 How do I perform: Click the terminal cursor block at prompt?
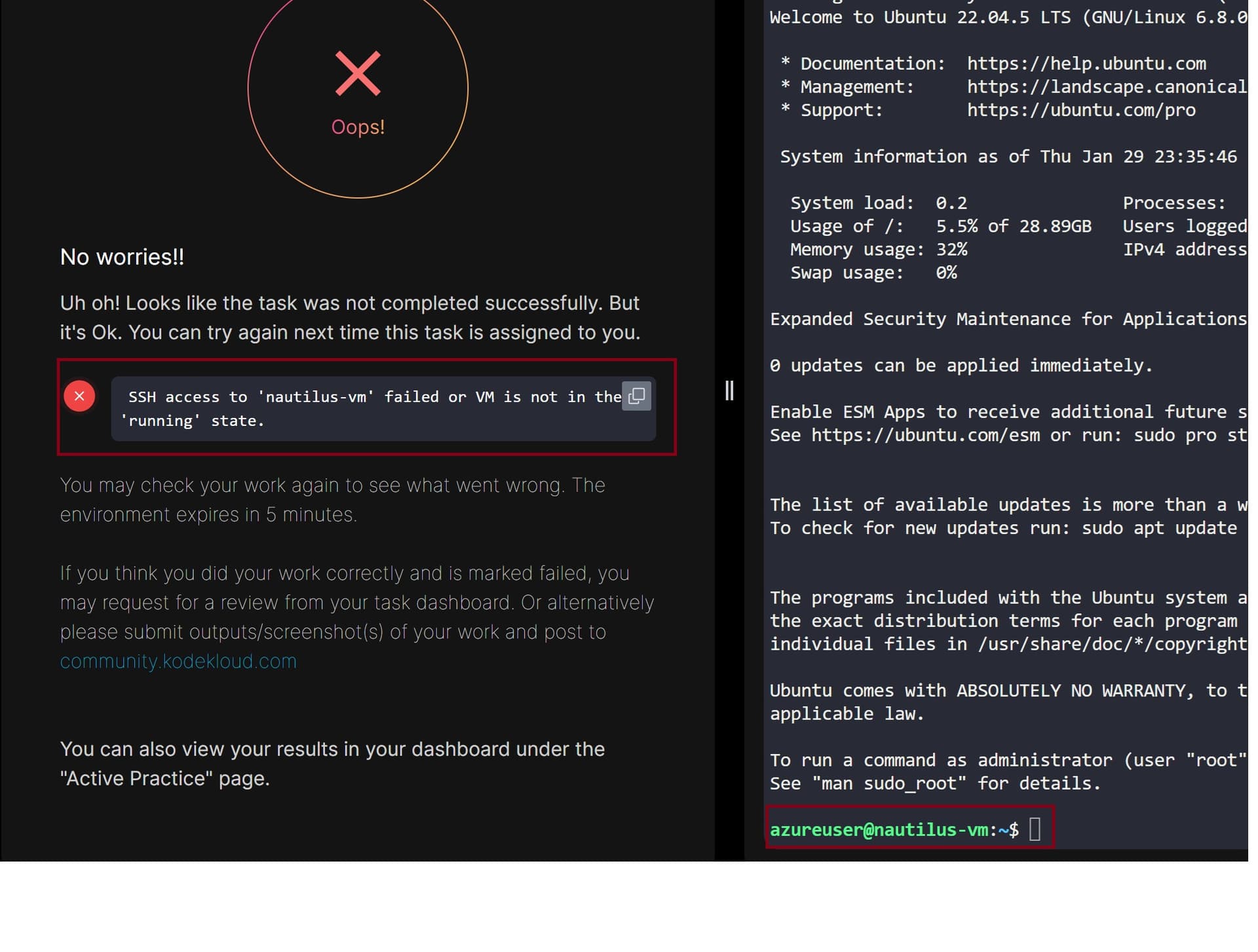1035,829
